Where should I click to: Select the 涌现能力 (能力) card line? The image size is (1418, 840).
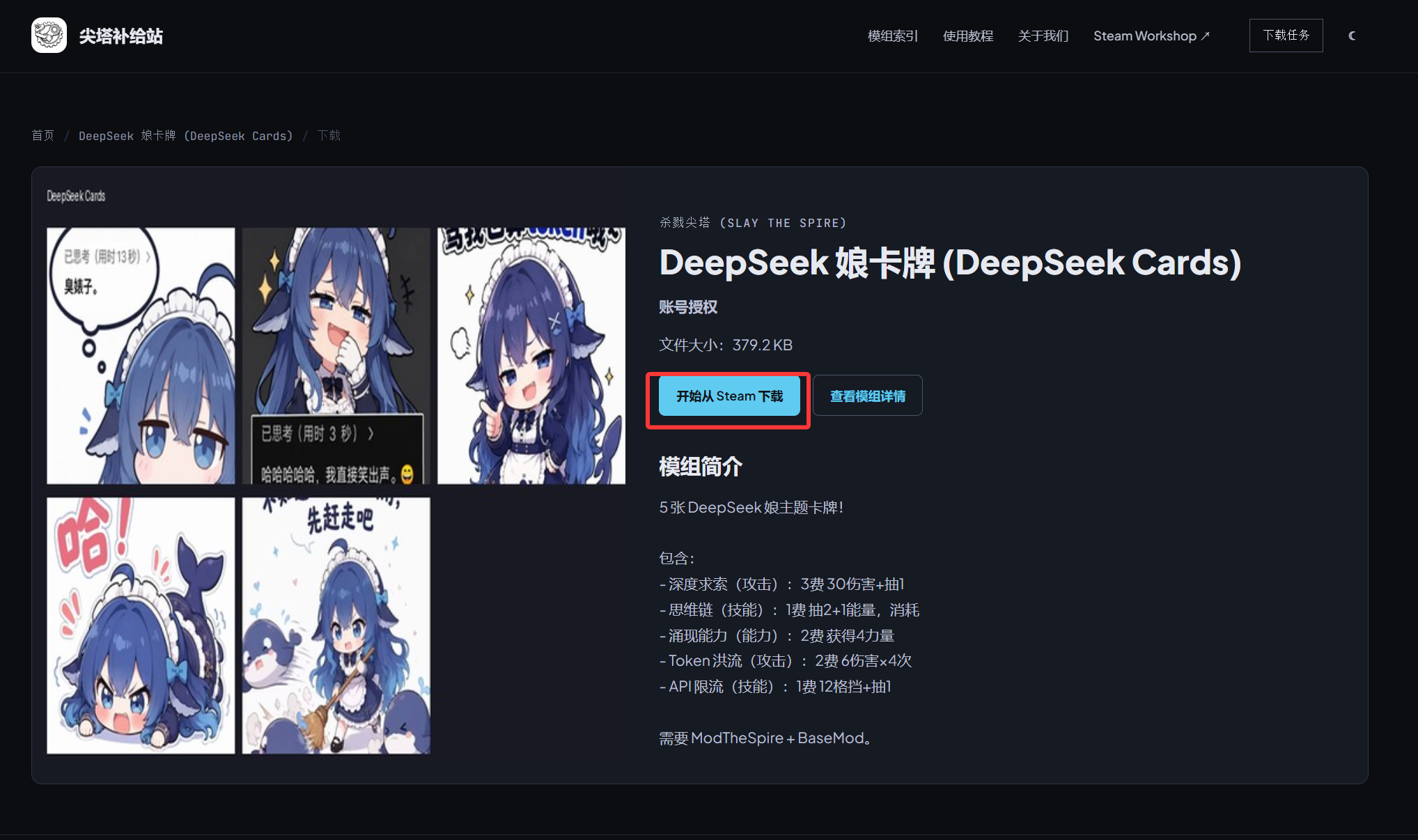(x=777, y=635)
